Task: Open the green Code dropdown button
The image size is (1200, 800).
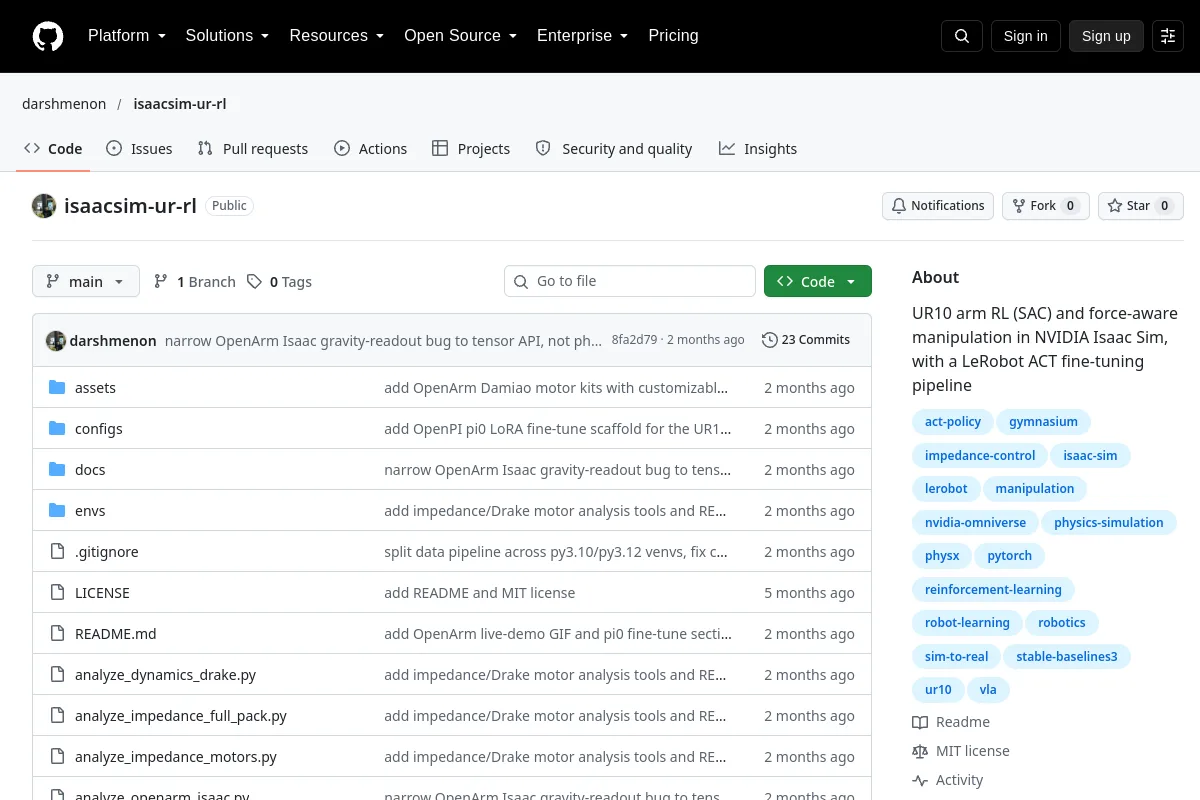Action: (818, 282)
